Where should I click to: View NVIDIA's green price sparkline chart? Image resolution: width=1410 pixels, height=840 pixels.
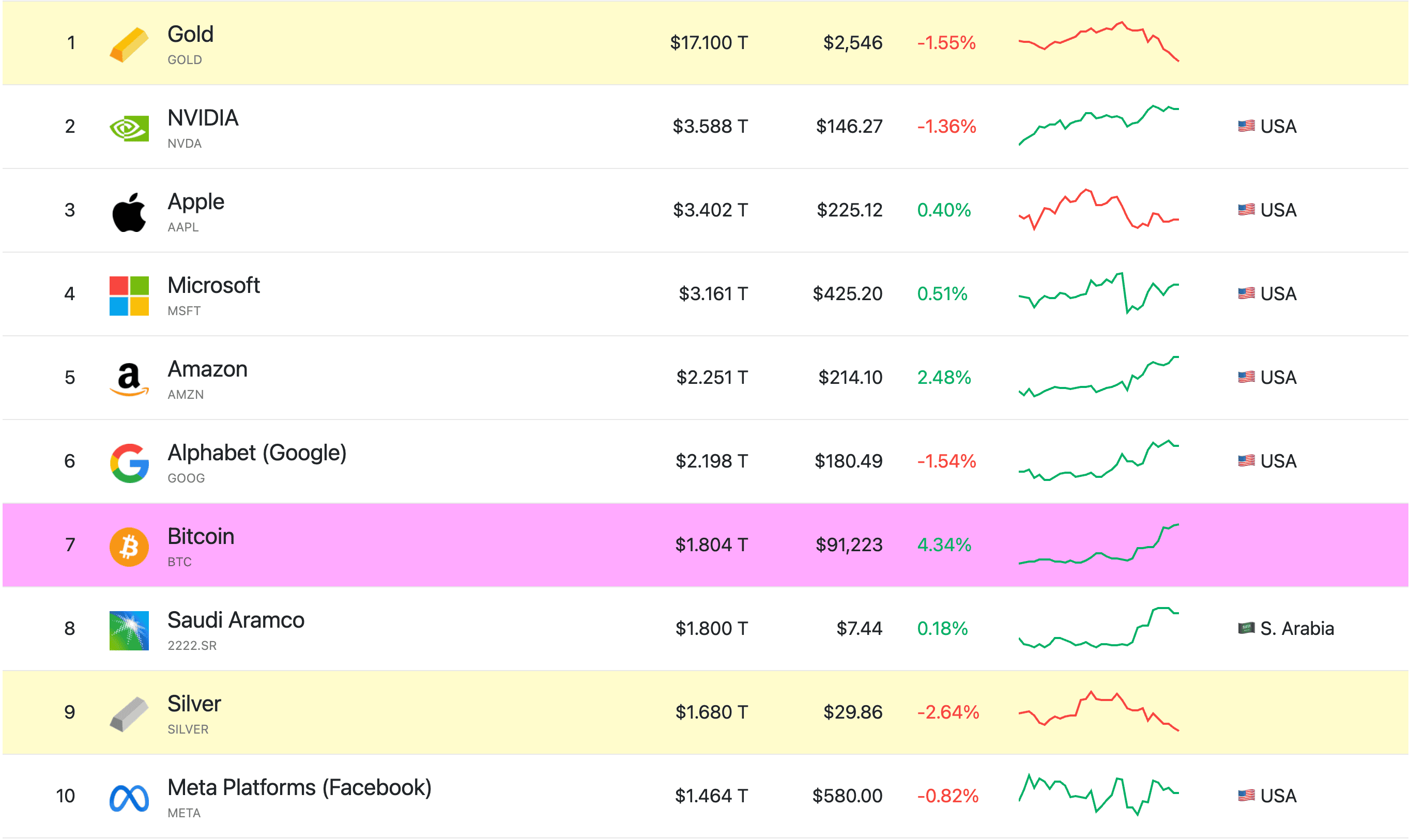point(1098,126)
